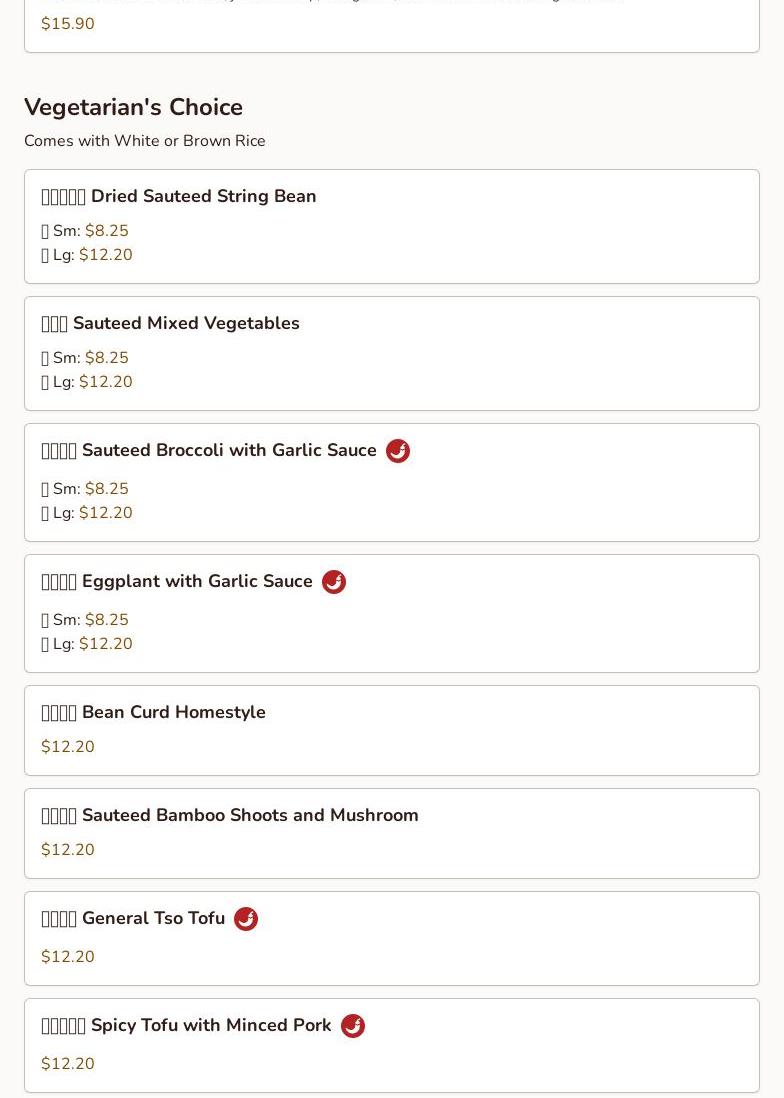Click spicy chili icon next to General Tso Tofu
Image resolution: width=784 pixels, height=1098 pixels.
coord(246,919)
